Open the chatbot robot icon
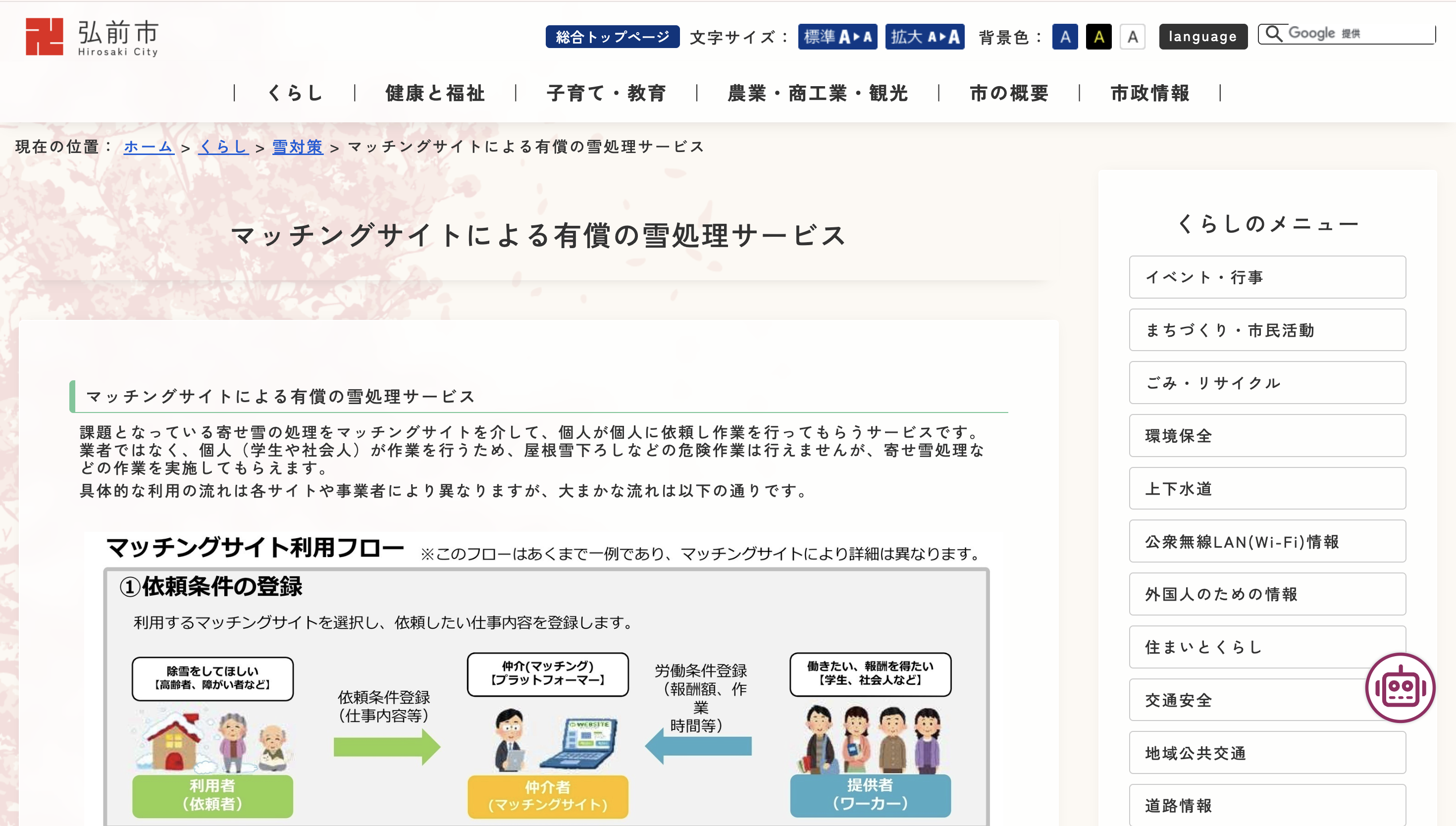 pos(1400,687)
